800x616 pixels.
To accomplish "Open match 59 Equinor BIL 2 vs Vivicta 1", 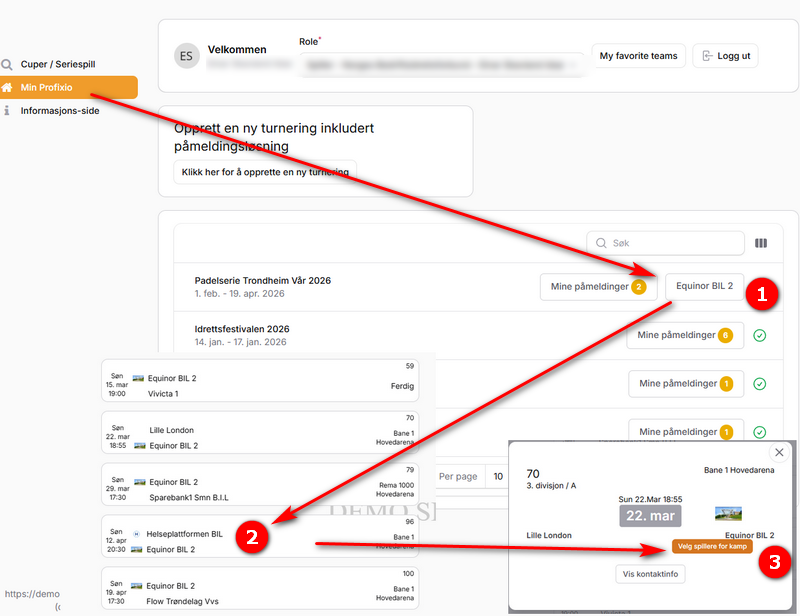I will 260,380.
